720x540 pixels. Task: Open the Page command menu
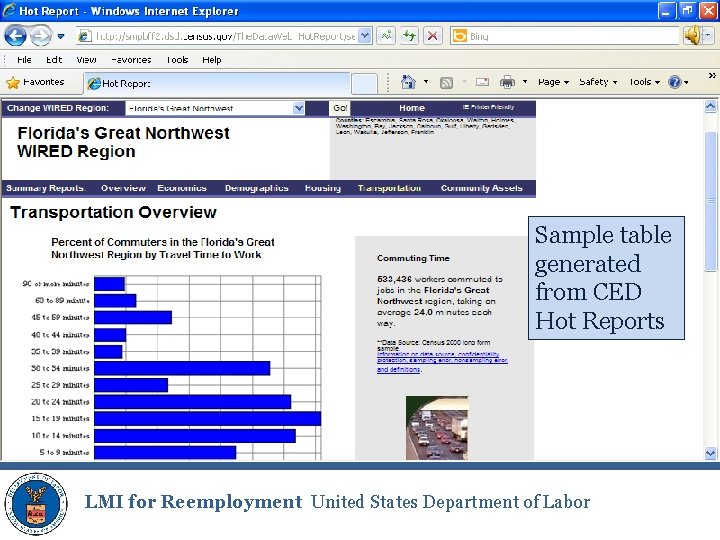(553, 82)
